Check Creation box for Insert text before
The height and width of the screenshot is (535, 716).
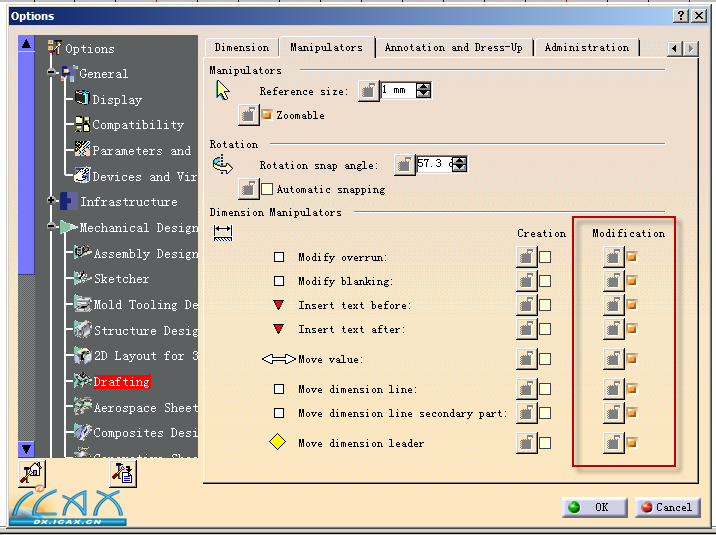point(545,305)
